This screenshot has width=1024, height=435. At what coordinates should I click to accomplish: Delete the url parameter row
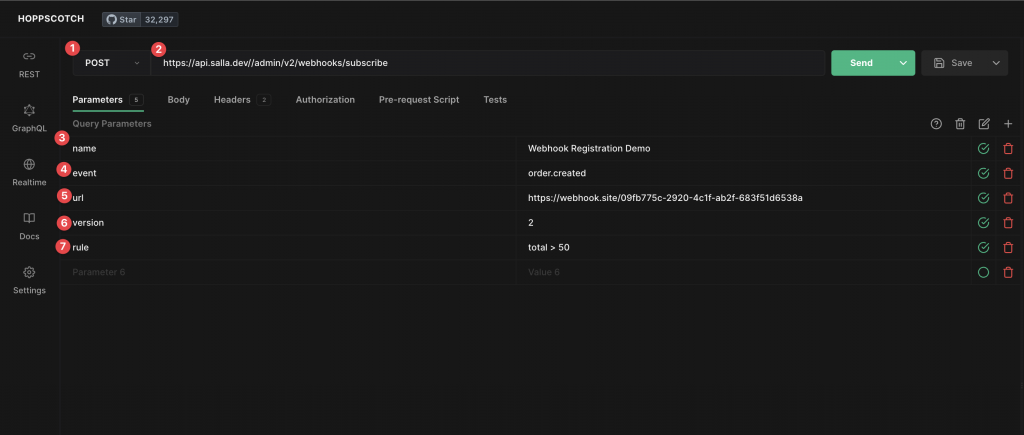tap(1008, 198)
